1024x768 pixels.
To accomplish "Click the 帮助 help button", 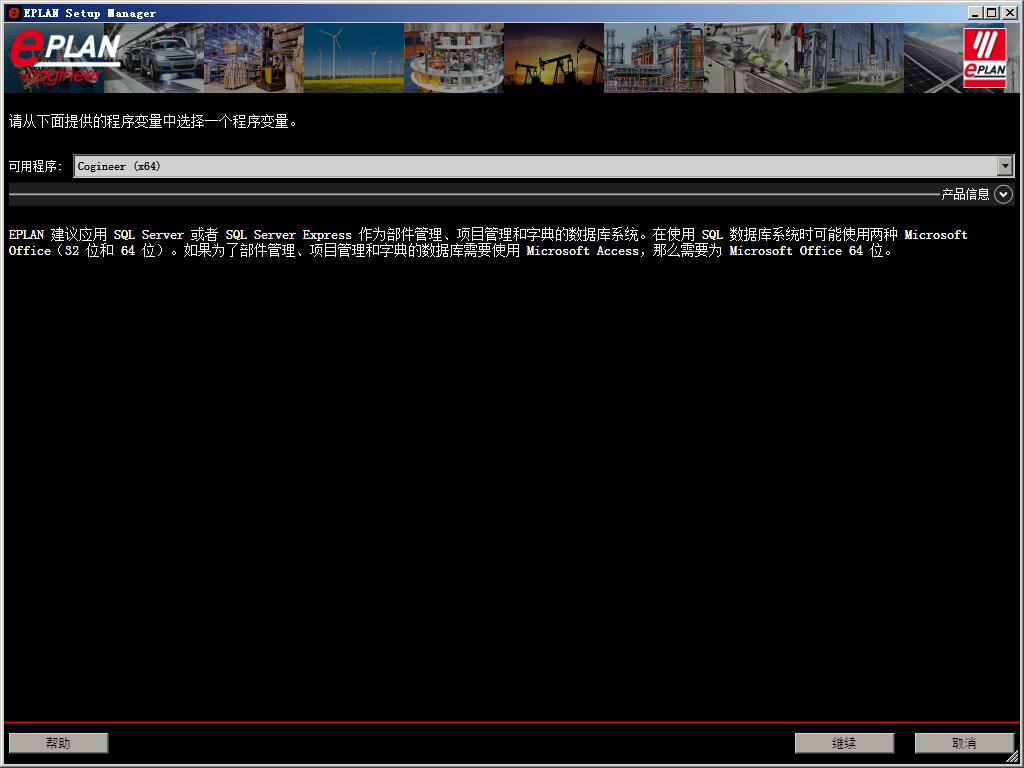I will pos(59,743).
